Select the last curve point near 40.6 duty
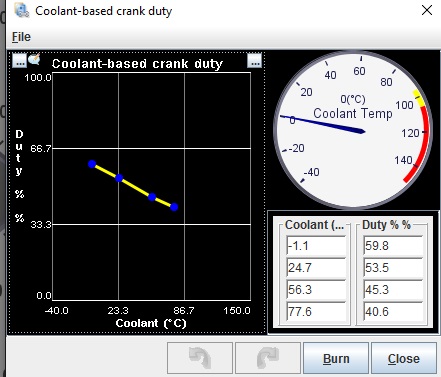 click(x=174, y=207)
